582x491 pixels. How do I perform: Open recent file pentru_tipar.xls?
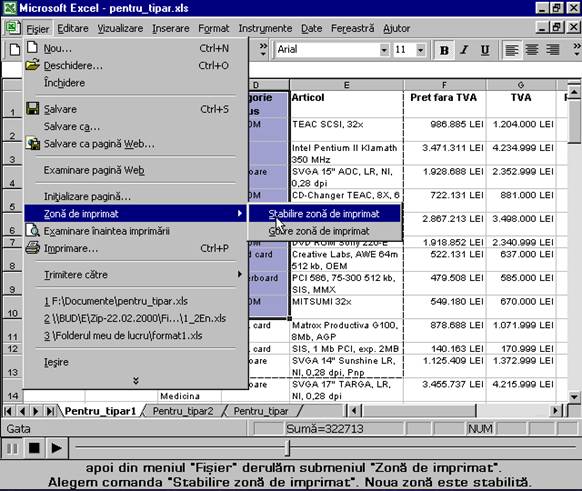(x=135, y=301)
